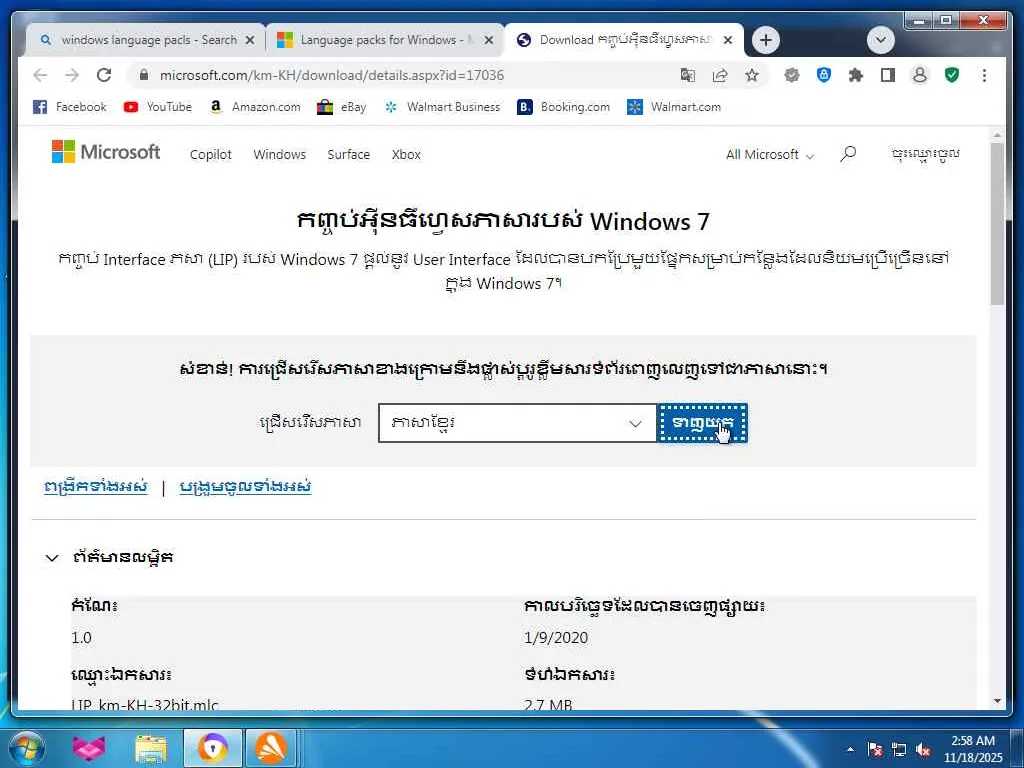The height and width of the screenshot is (768, 1024).
Task: Click the Microsoft logo
Action: click(106, 152)
